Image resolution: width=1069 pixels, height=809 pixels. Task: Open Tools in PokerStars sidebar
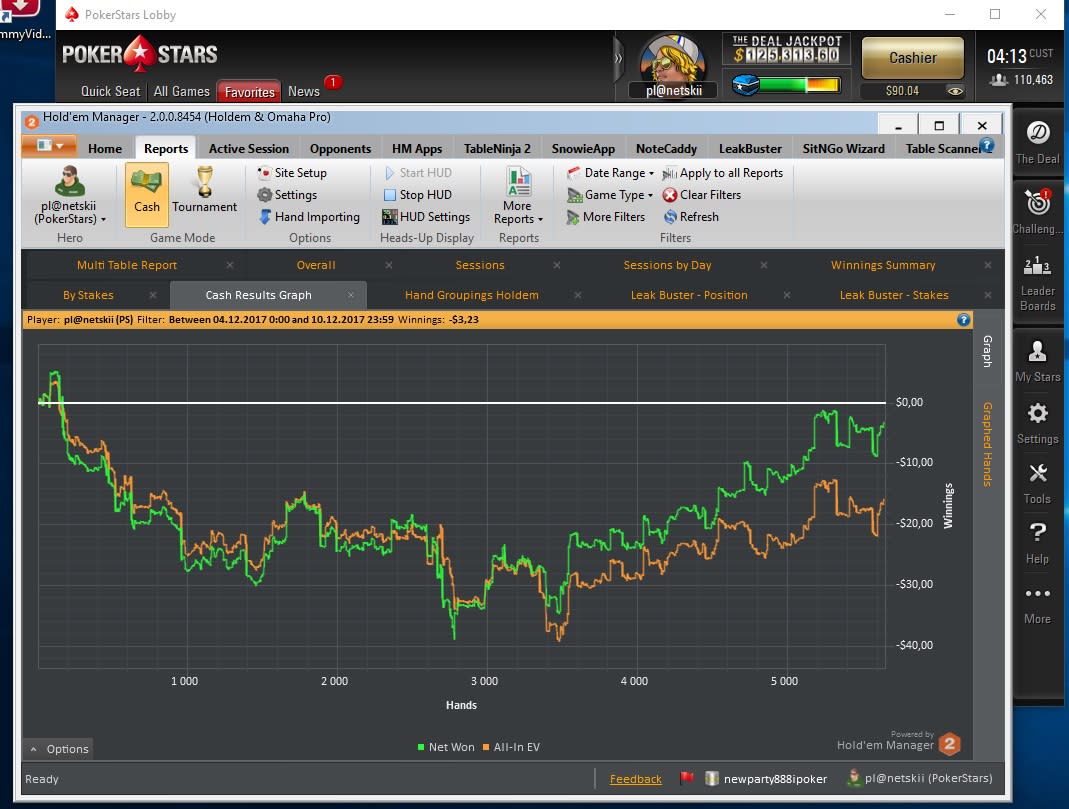tap(1038, 483)
